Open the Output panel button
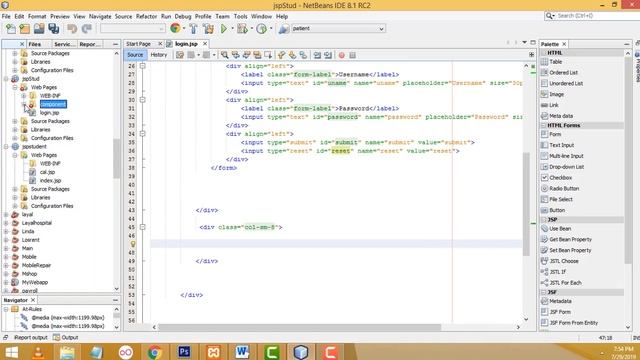The width and height of the screenshot is (640, 360). pyautogui.click(x=66, y=338)
